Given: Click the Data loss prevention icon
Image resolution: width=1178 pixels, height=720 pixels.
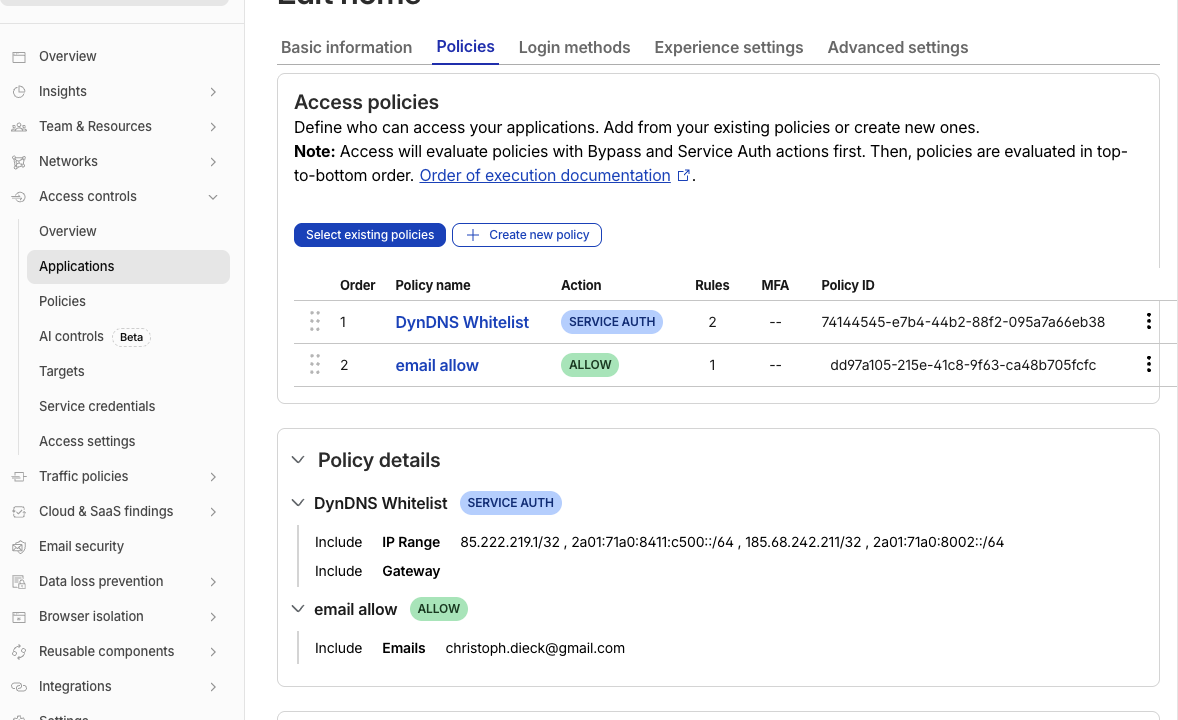Looking at the screenshot, I should click(x=20, y=582).
